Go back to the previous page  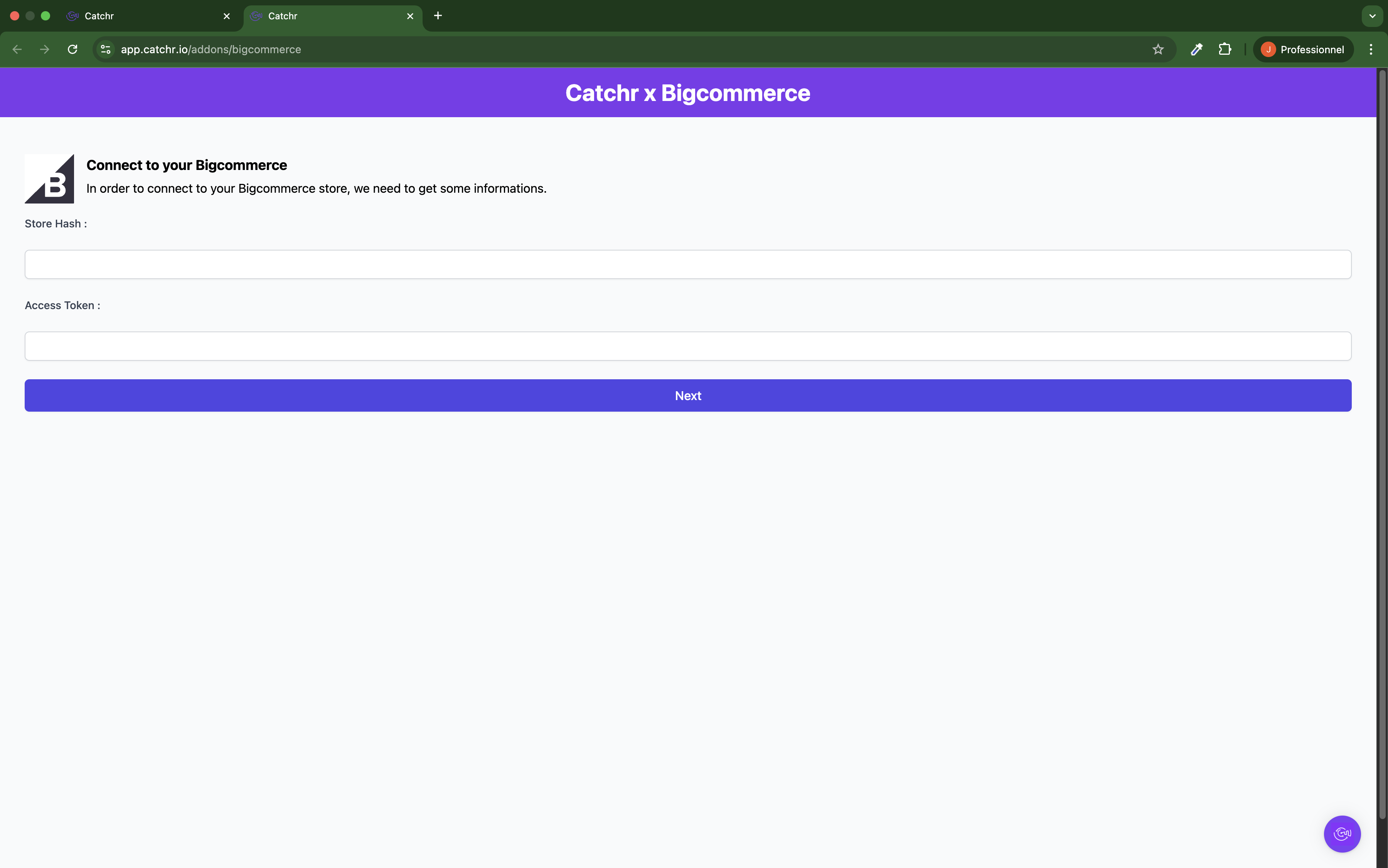pyautogui.click(x=17, y=49)
